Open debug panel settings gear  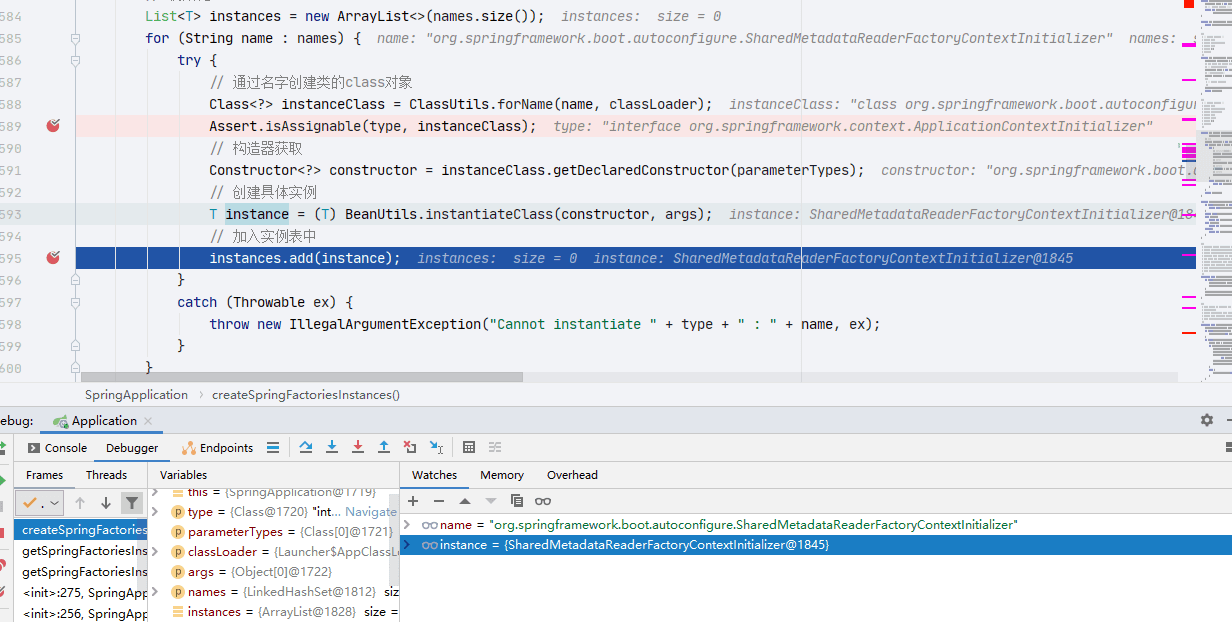(x=1207, y=421)
